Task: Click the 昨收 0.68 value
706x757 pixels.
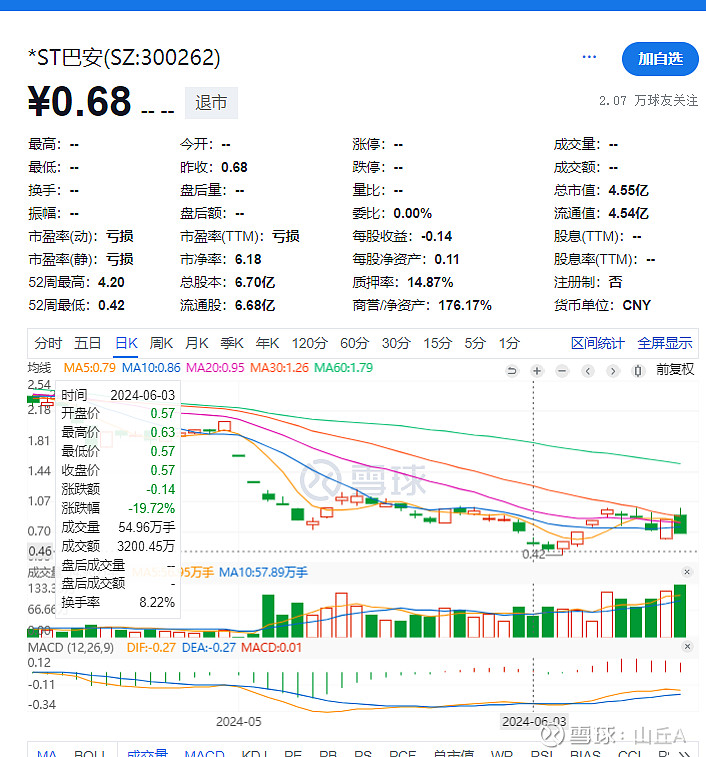Action: (x=234, y=168)
